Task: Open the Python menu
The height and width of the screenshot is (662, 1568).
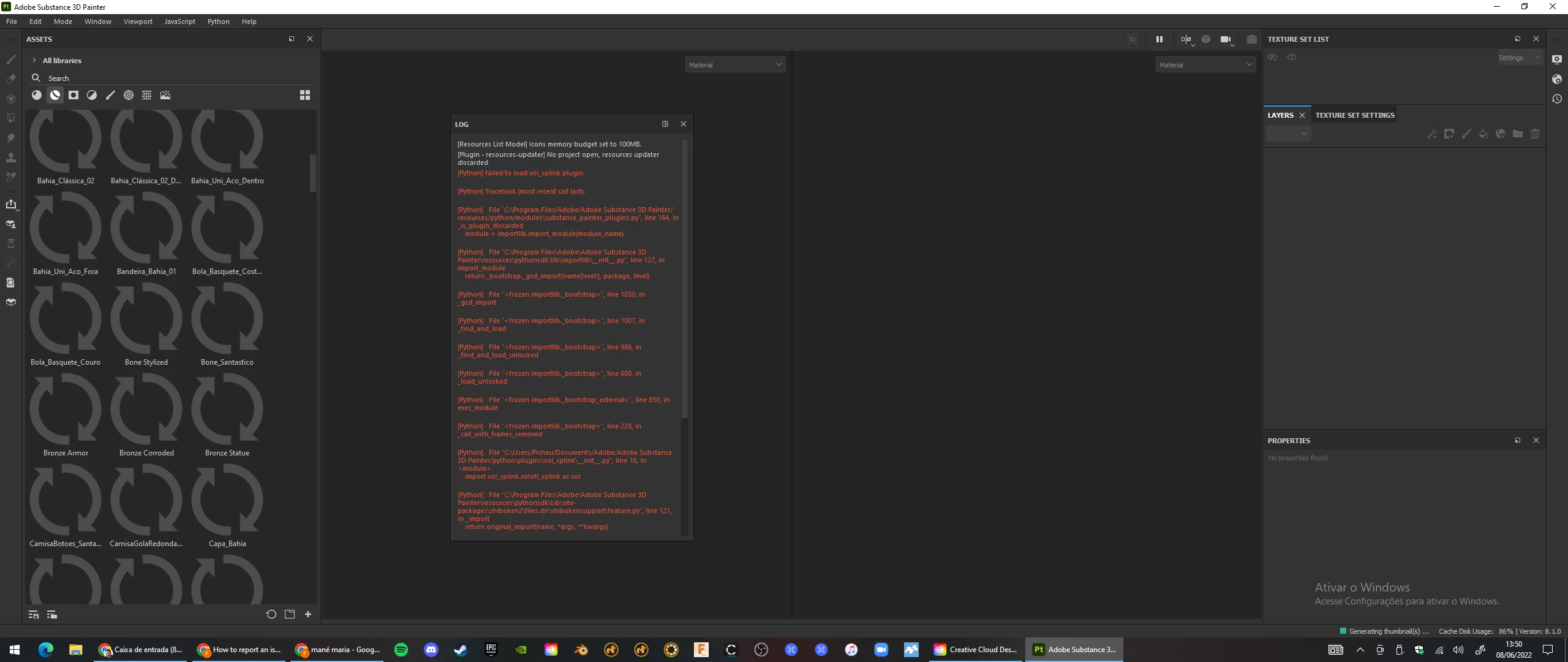Action: pos(218,21)
